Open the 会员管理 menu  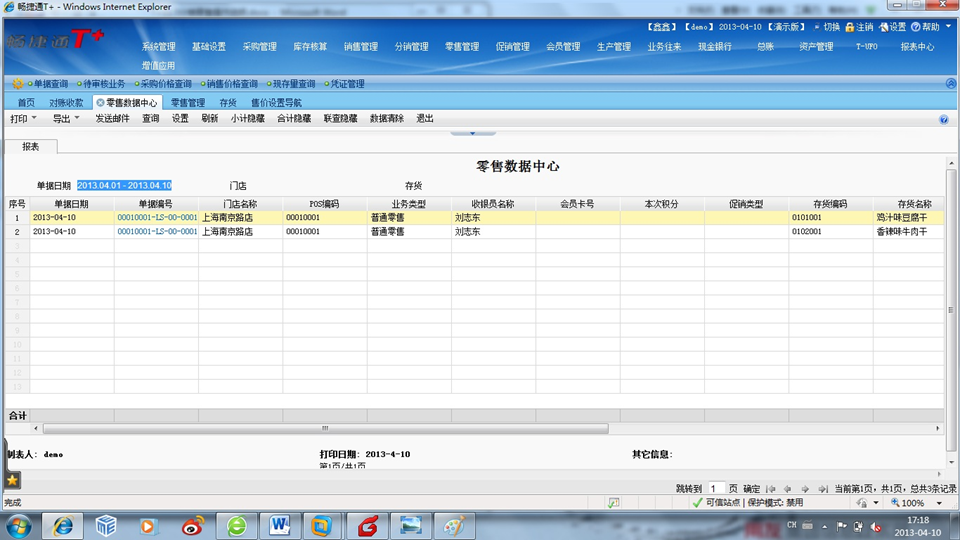[563, 47]
